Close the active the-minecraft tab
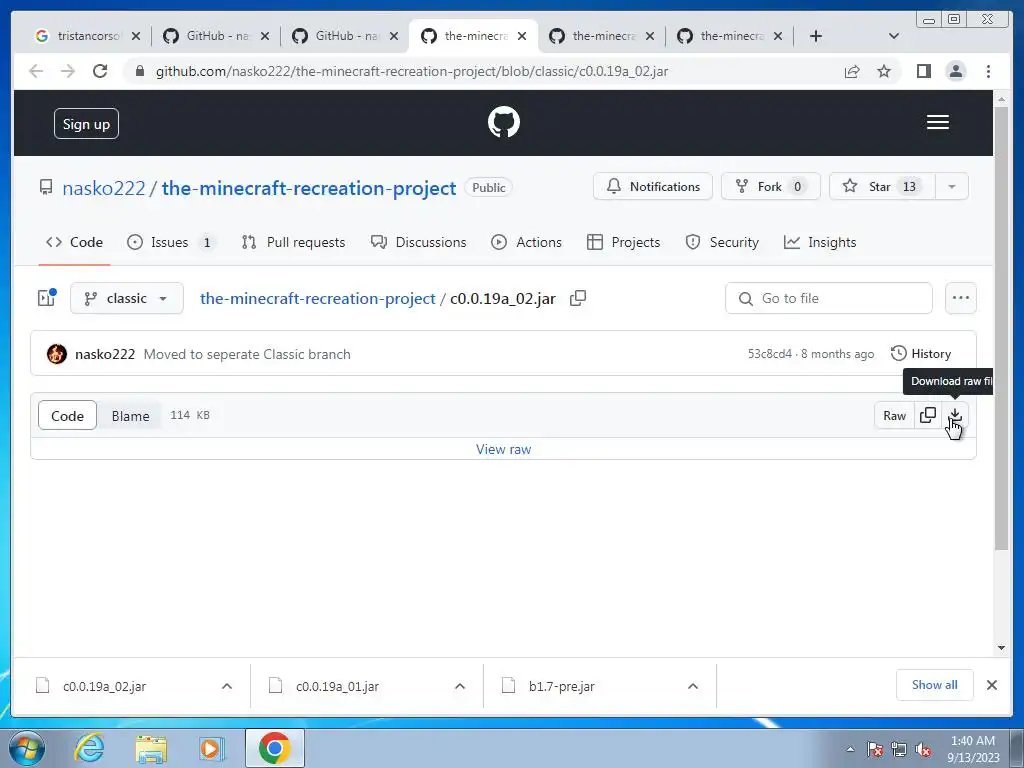This screenshot has height=768, width=1024. point(522,36)
